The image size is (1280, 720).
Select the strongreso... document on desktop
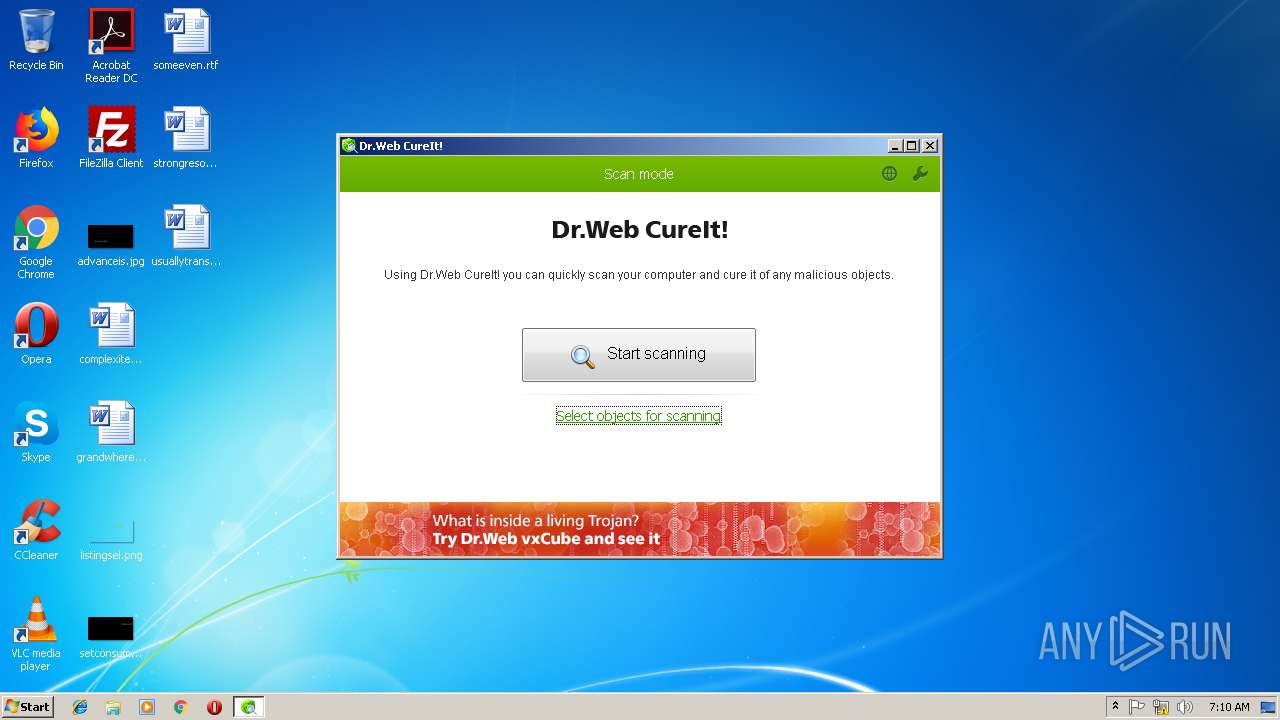186,138
